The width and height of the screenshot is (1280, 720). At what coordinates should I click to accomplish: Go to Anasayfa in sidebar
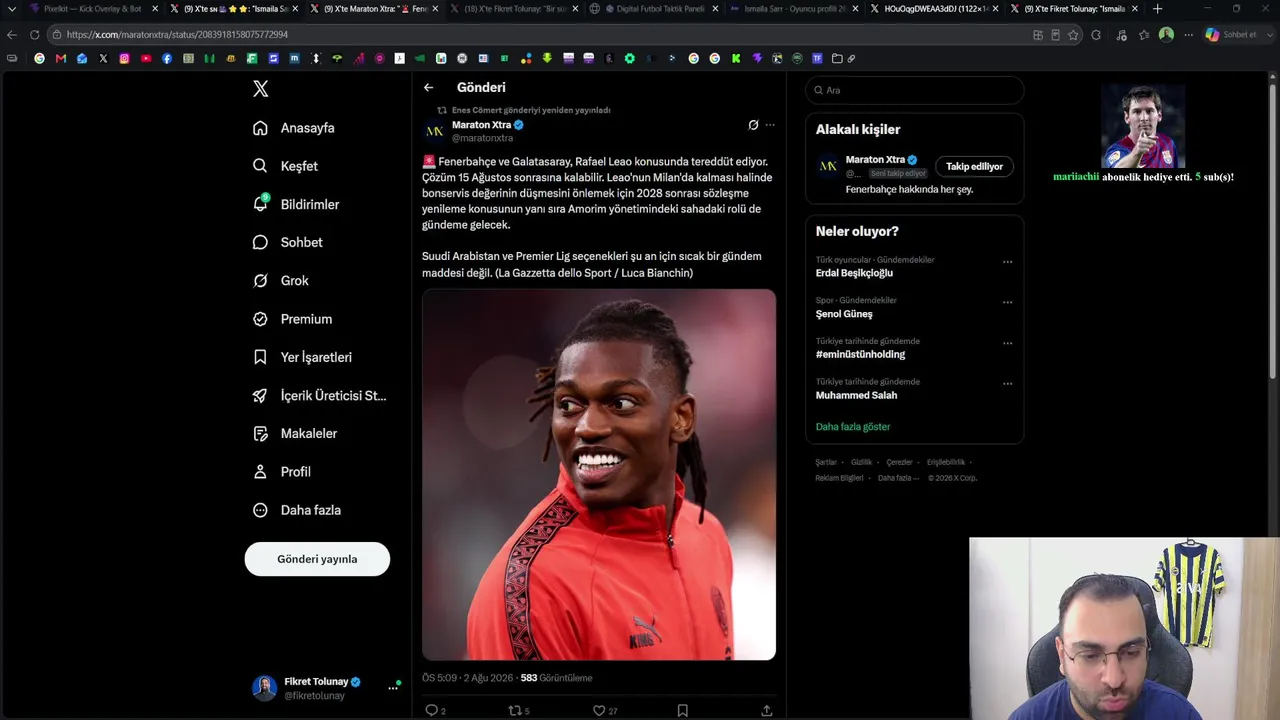294,128
